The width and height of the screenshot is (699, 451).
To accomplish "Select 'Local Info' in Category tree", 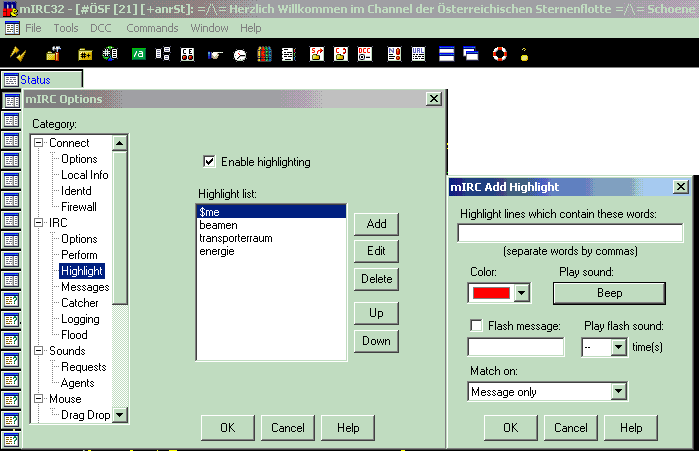I will pyautogui.click(x=85, y=175).
